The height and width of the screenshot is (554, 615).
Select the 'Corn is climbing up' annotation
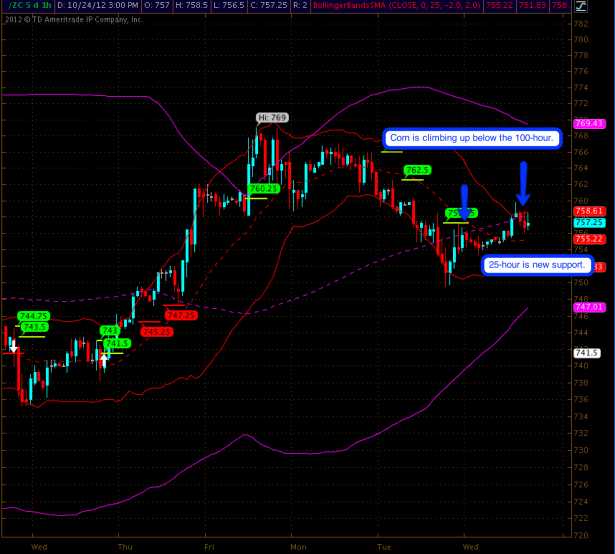click(x=471, y=138)
